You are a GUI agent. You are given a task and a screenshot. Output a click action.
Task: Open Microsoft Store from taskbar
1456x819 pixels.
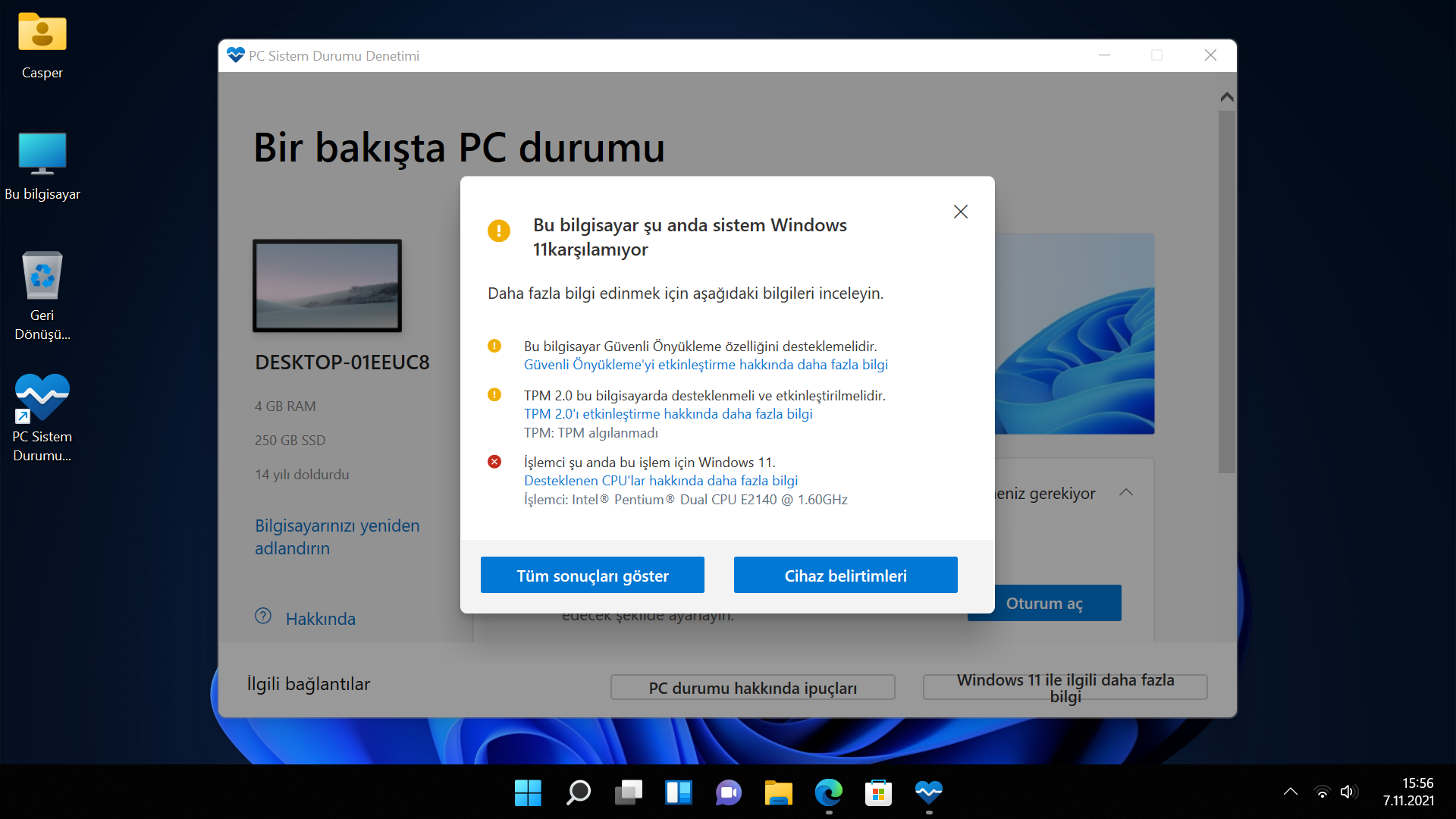(878, 793)
